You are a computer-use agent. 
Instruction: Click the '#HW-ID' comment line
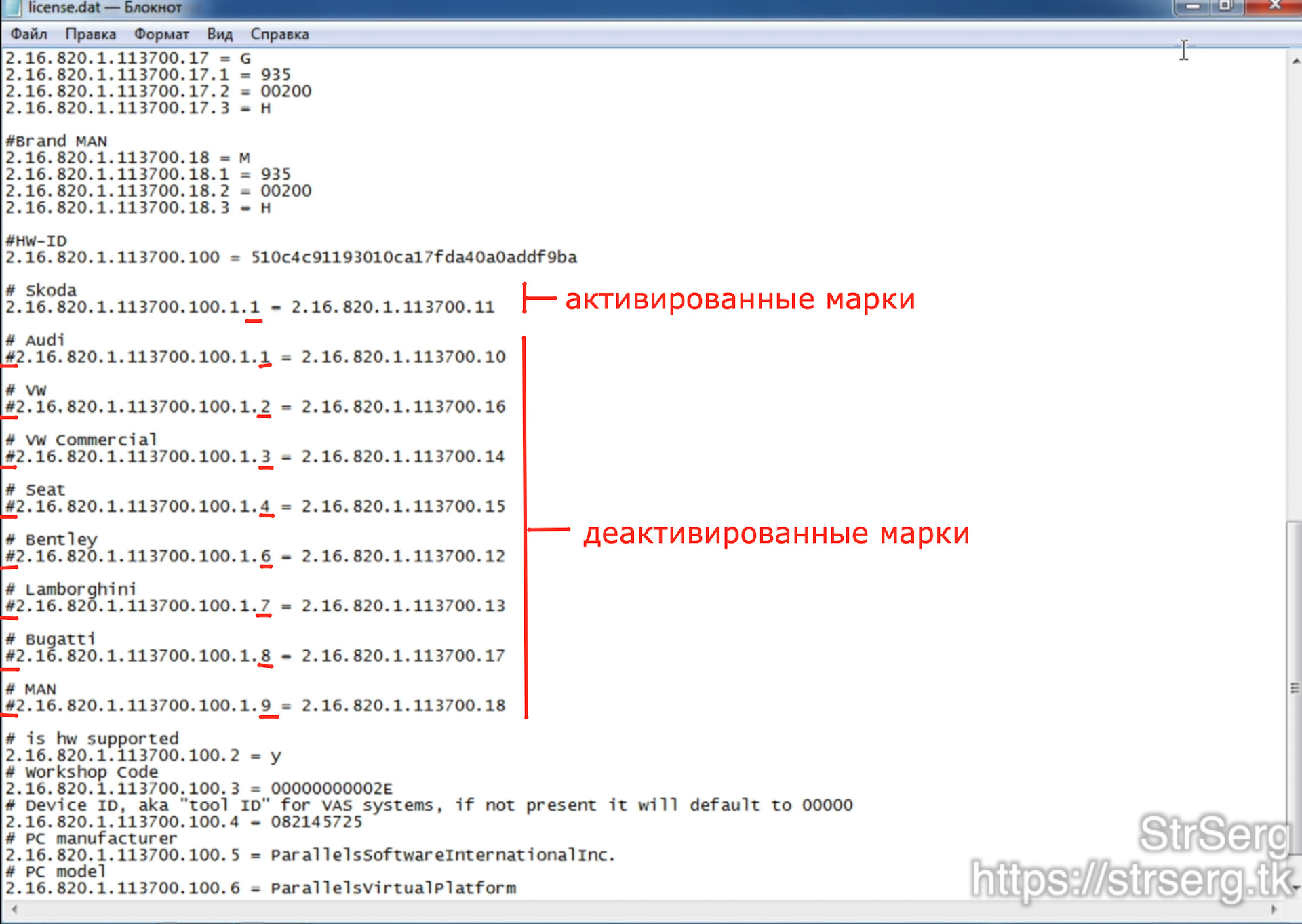point(37,241)
